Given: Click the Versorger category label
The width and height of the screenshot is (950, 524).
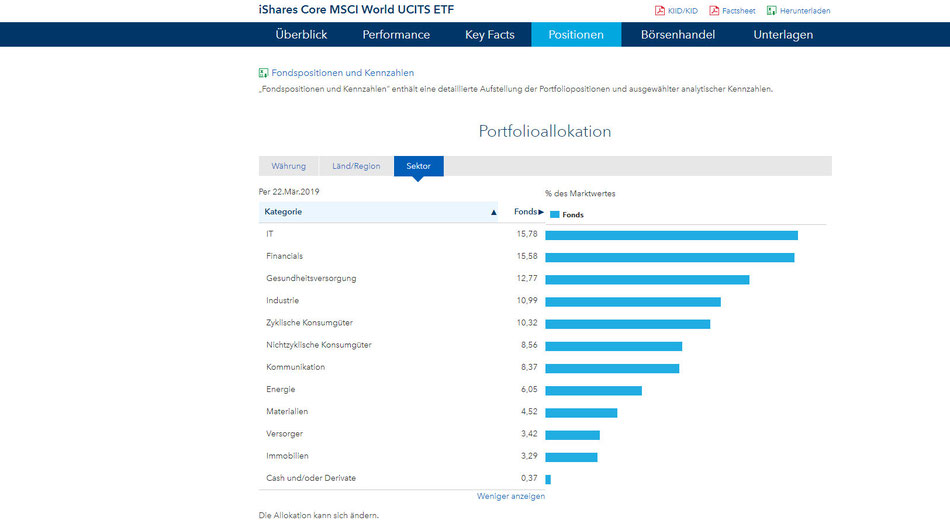Looking at the screenshot, I should (284, 434).
